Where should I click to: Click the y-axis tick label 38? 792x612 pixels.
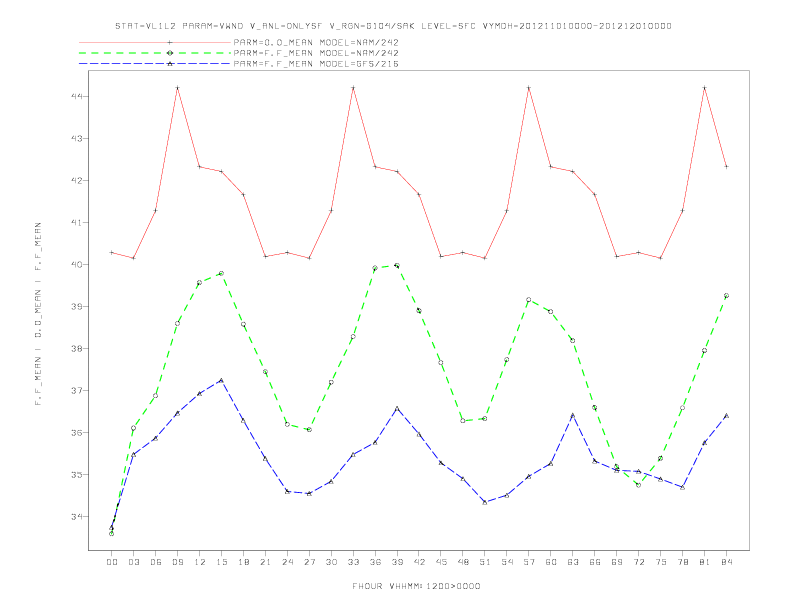tap(77, 348)
